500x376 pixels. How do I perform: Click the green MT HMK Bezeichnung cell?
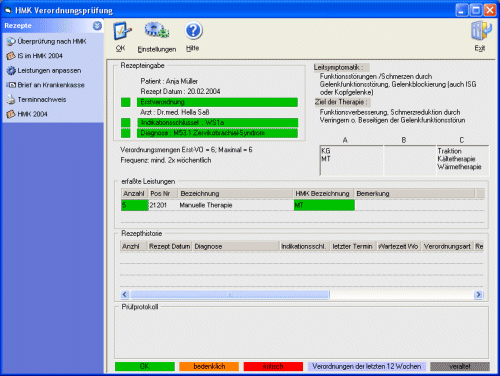point(324,205)
